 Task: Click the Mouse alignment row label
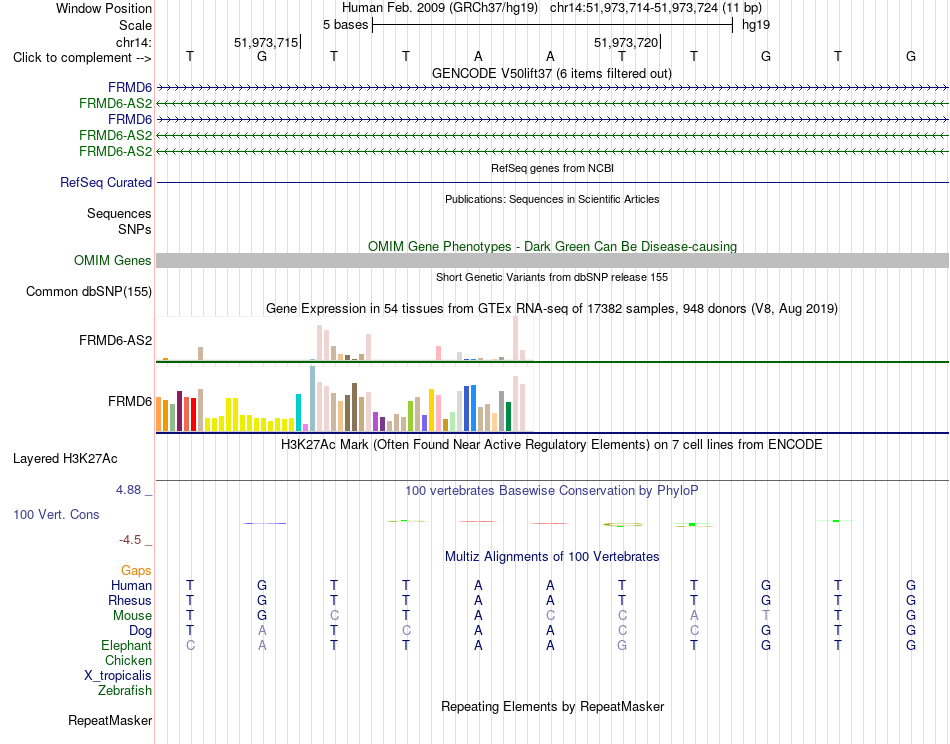tap(132, 616)
